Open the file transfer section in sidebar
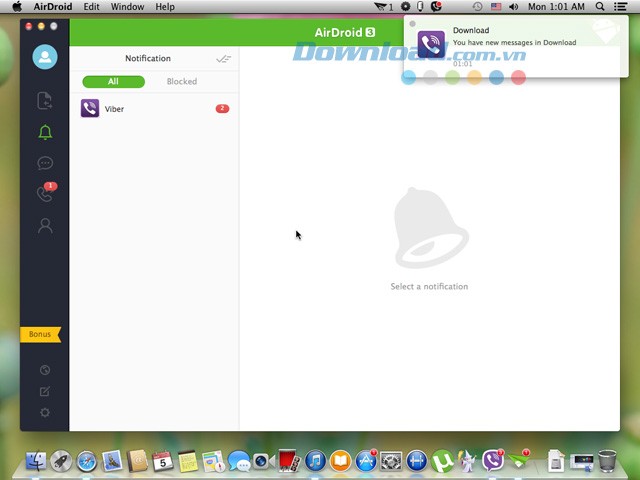 tap(44, 100)
